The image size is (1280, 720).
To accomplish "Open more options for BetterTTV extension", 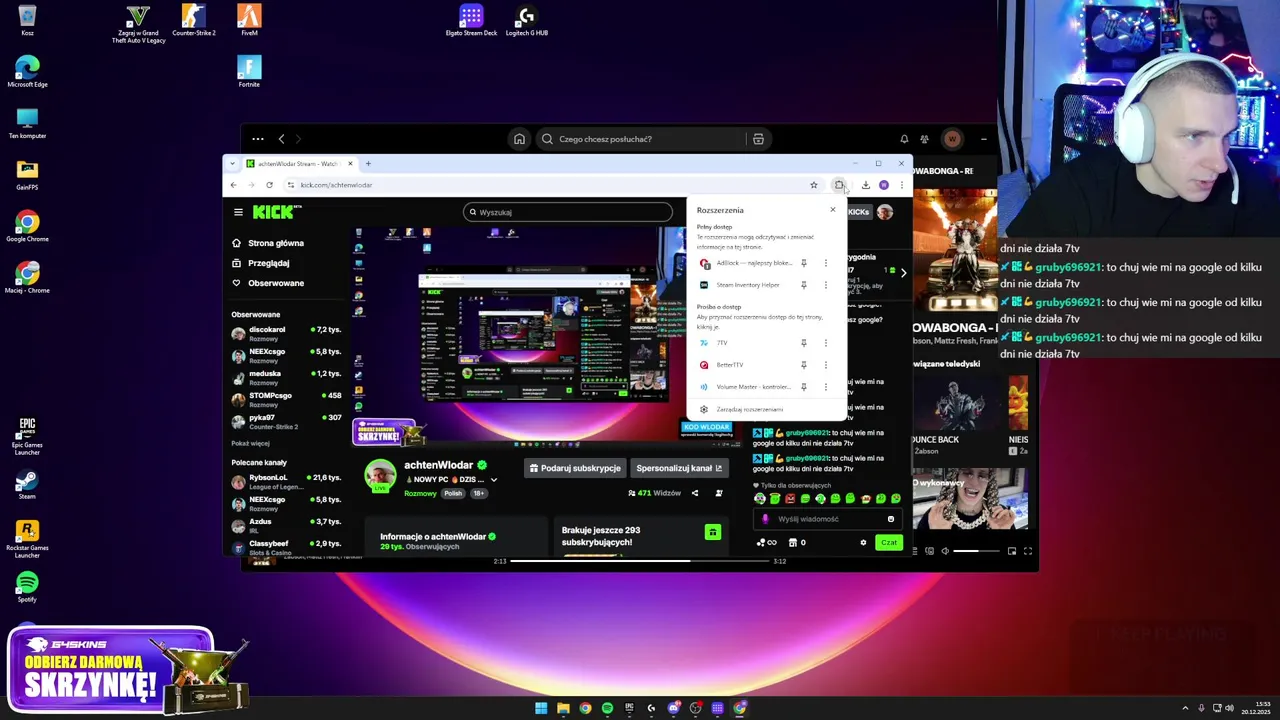I will click(x=826, y=365).
